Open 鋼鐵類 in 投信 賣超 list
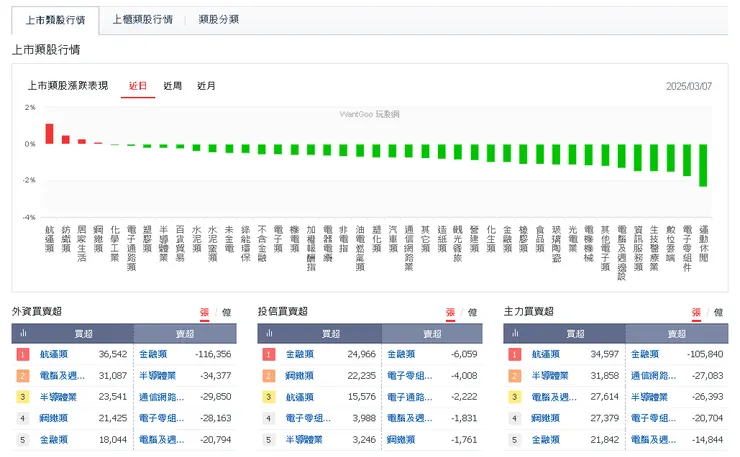This screenshot has height=457, width=740. click(x=401, y=440)
